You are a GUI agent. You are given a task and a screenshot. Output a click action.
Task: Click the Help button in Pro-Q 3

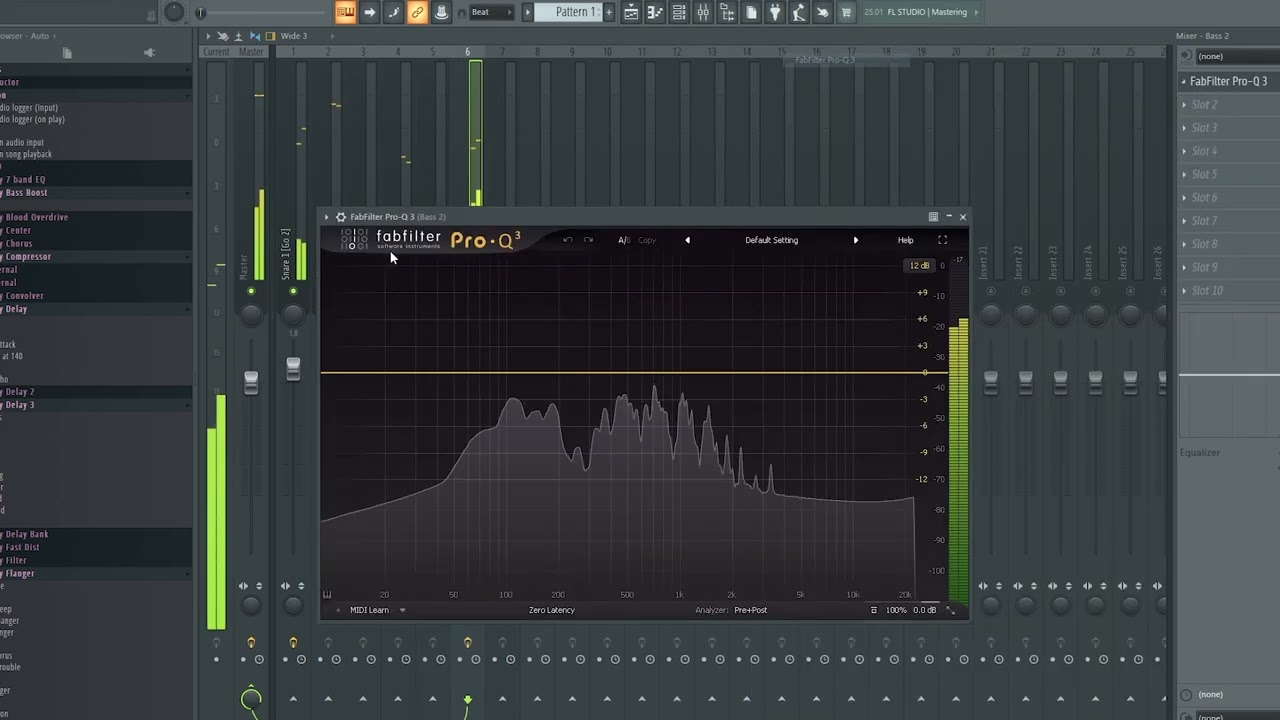pos(905,240)
